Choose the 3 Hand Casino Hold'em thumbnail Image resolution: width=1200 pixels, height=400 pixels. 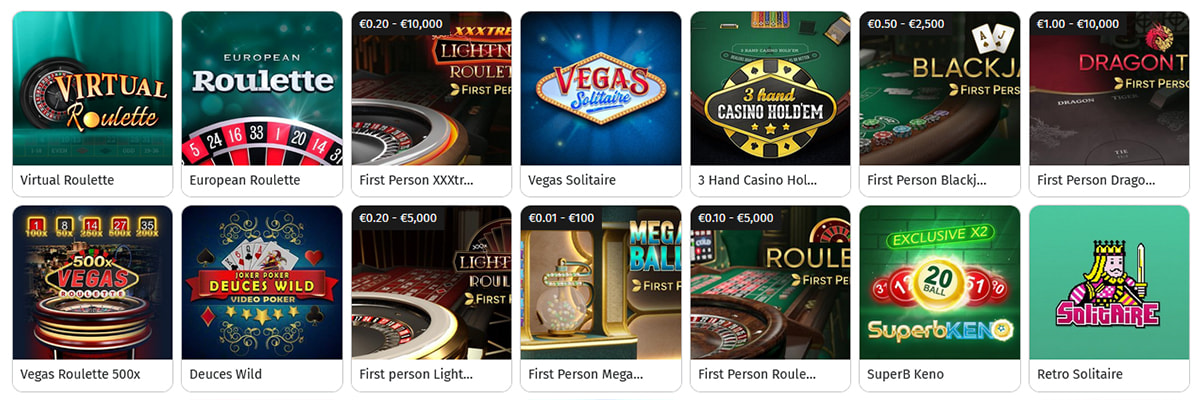(770, 88)
